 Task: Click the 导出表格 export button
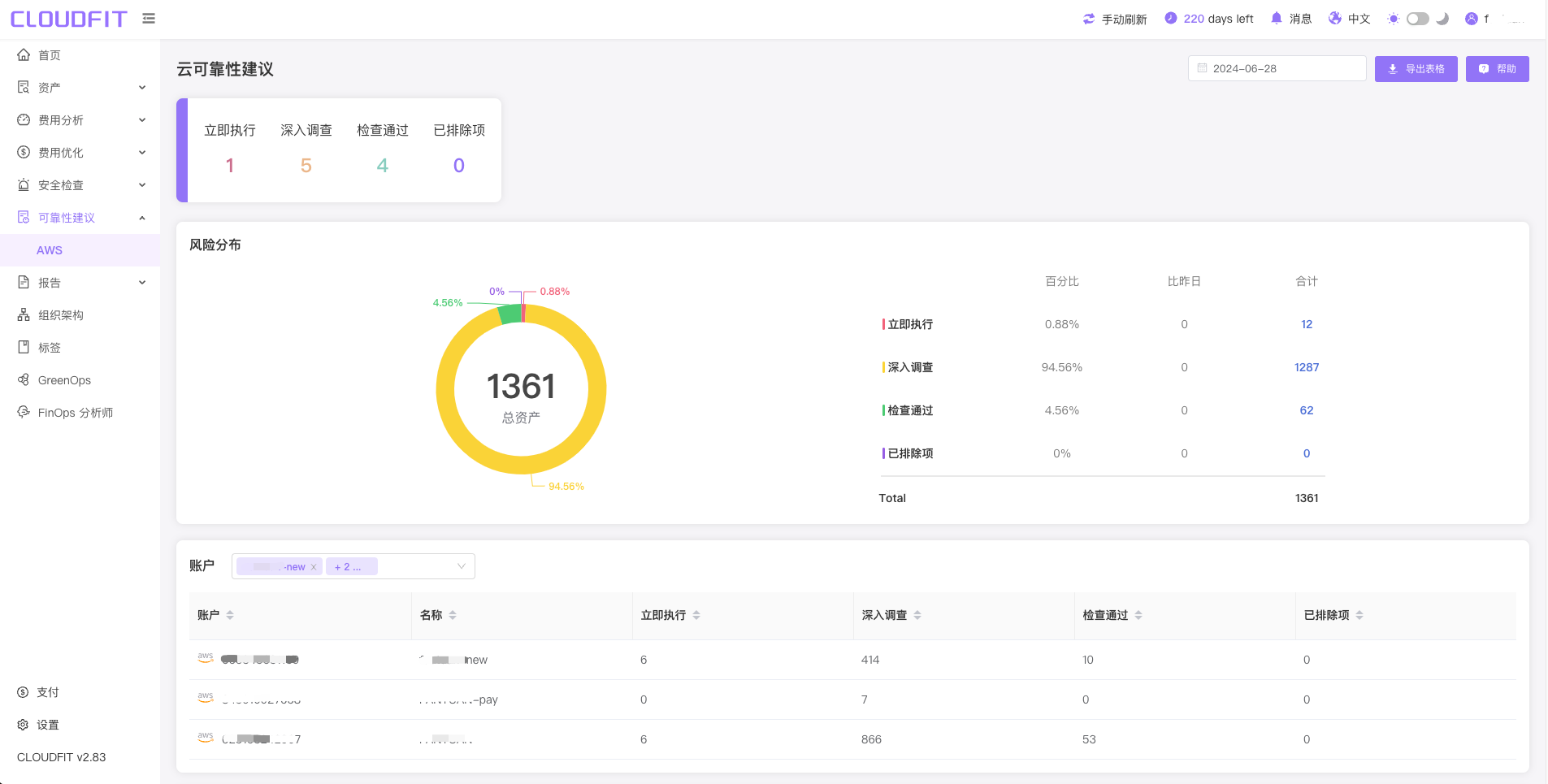pos(1416,69)
